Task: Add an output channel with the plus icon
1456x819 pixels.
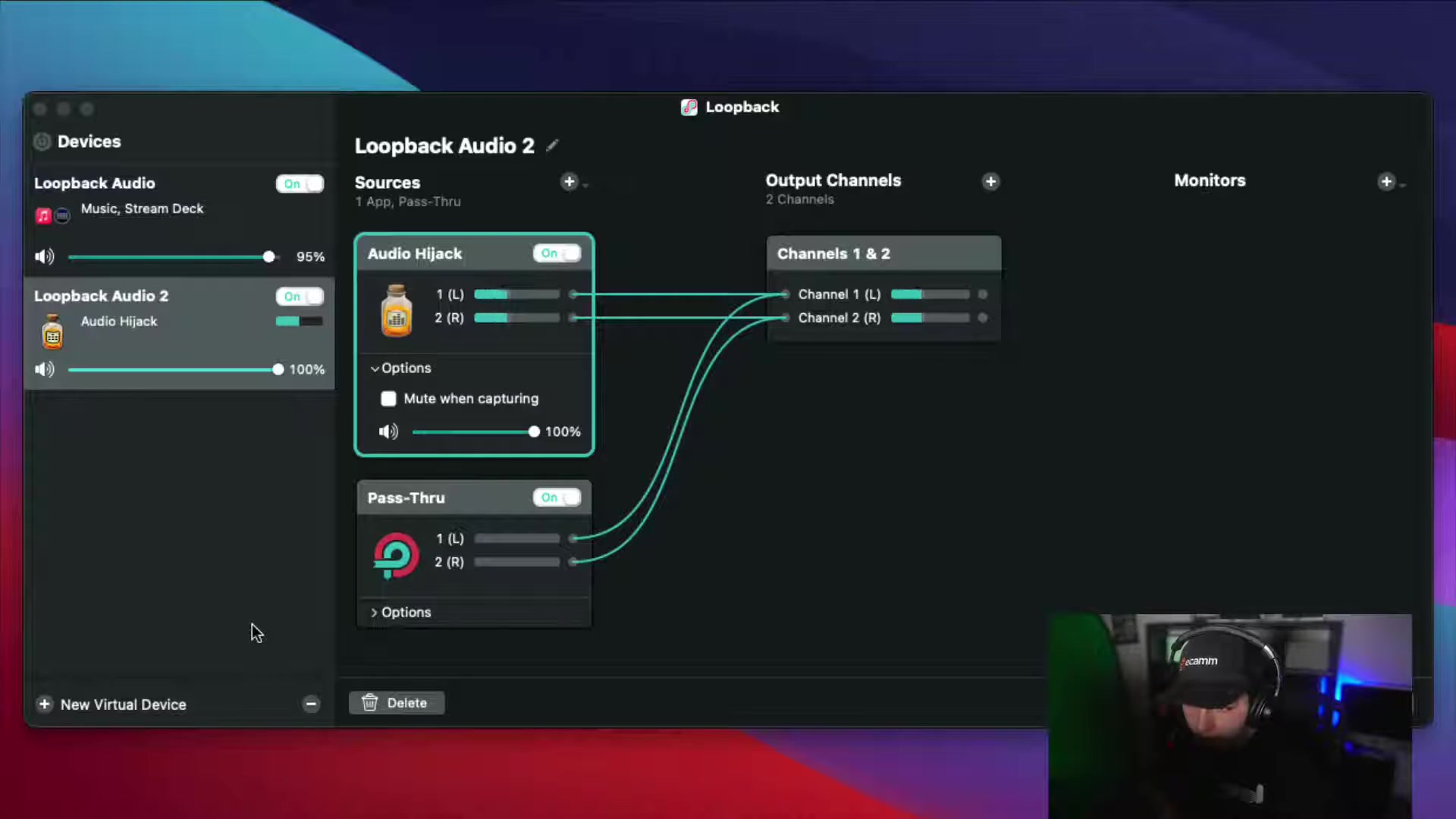Action: pos(990,181)
